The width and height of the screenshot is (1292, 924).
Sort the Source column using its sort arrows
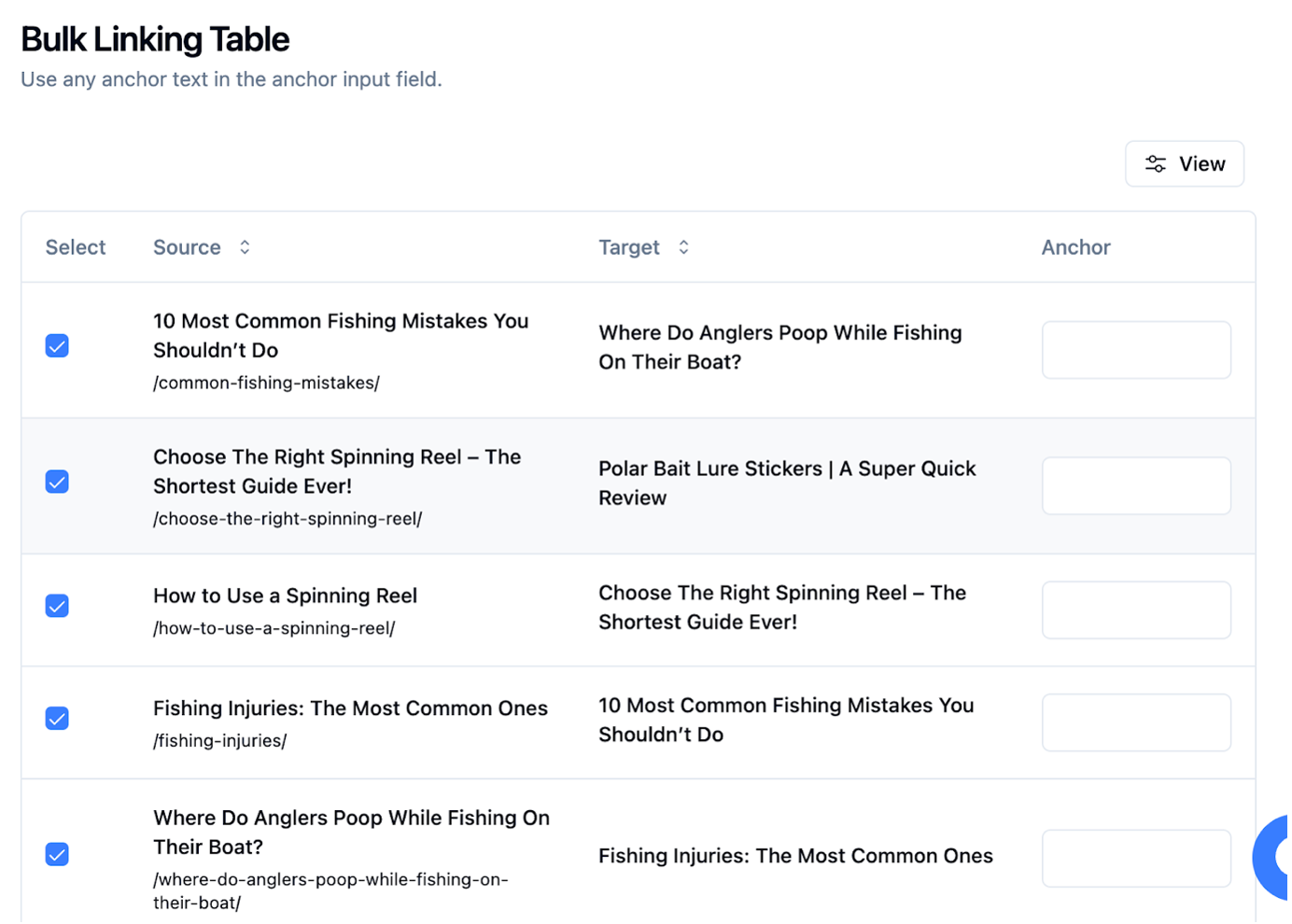pos(243,246)
